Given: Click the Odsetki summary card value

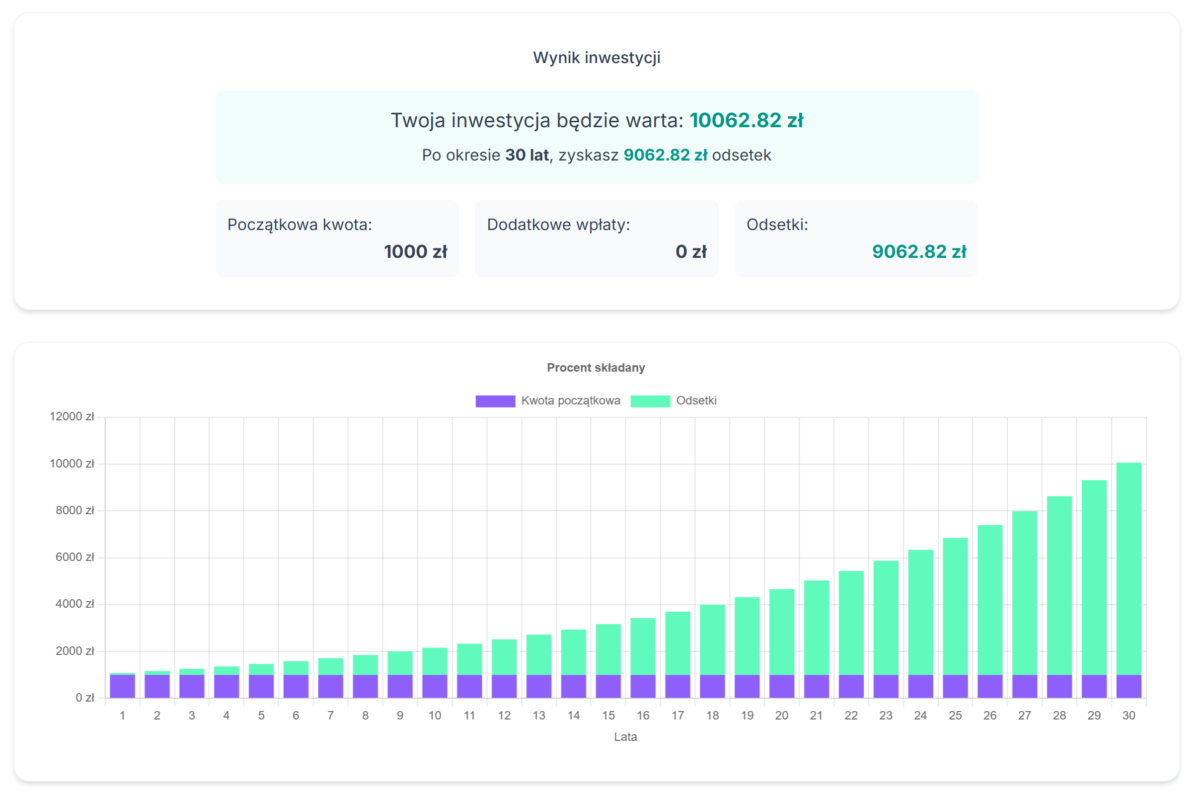Looking at the screenshot, I should click(x=918, y=252).
